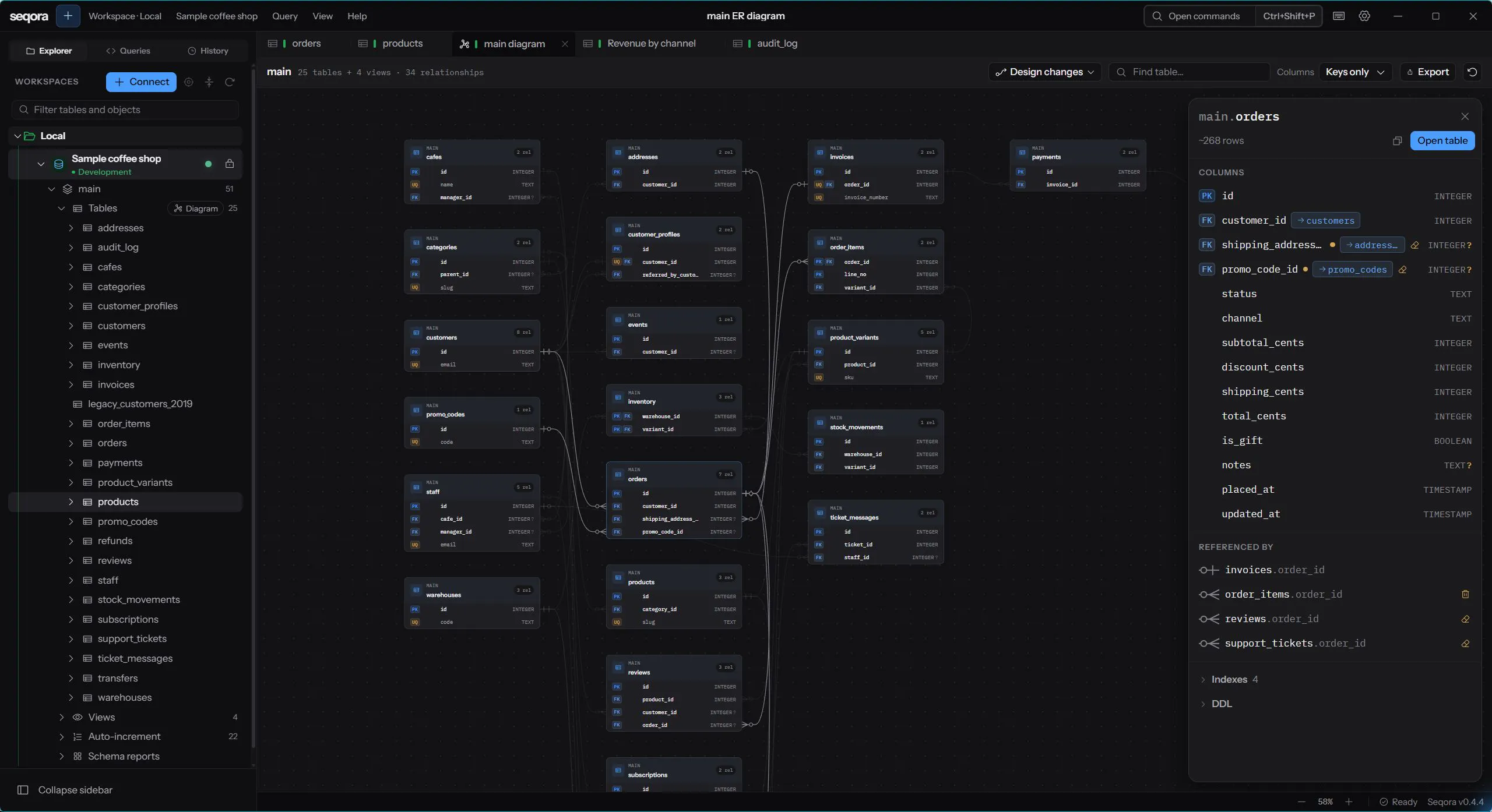Click the reset diagram layout icon beside Export

1472,72
